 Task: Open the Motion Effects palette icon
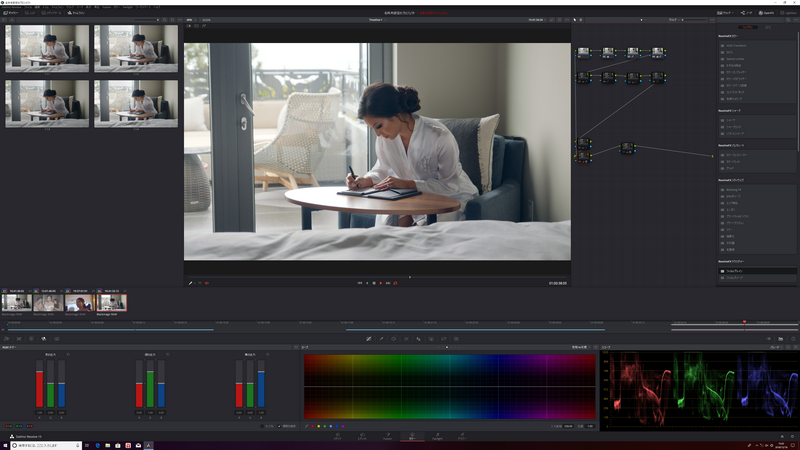tap(57, 339)
